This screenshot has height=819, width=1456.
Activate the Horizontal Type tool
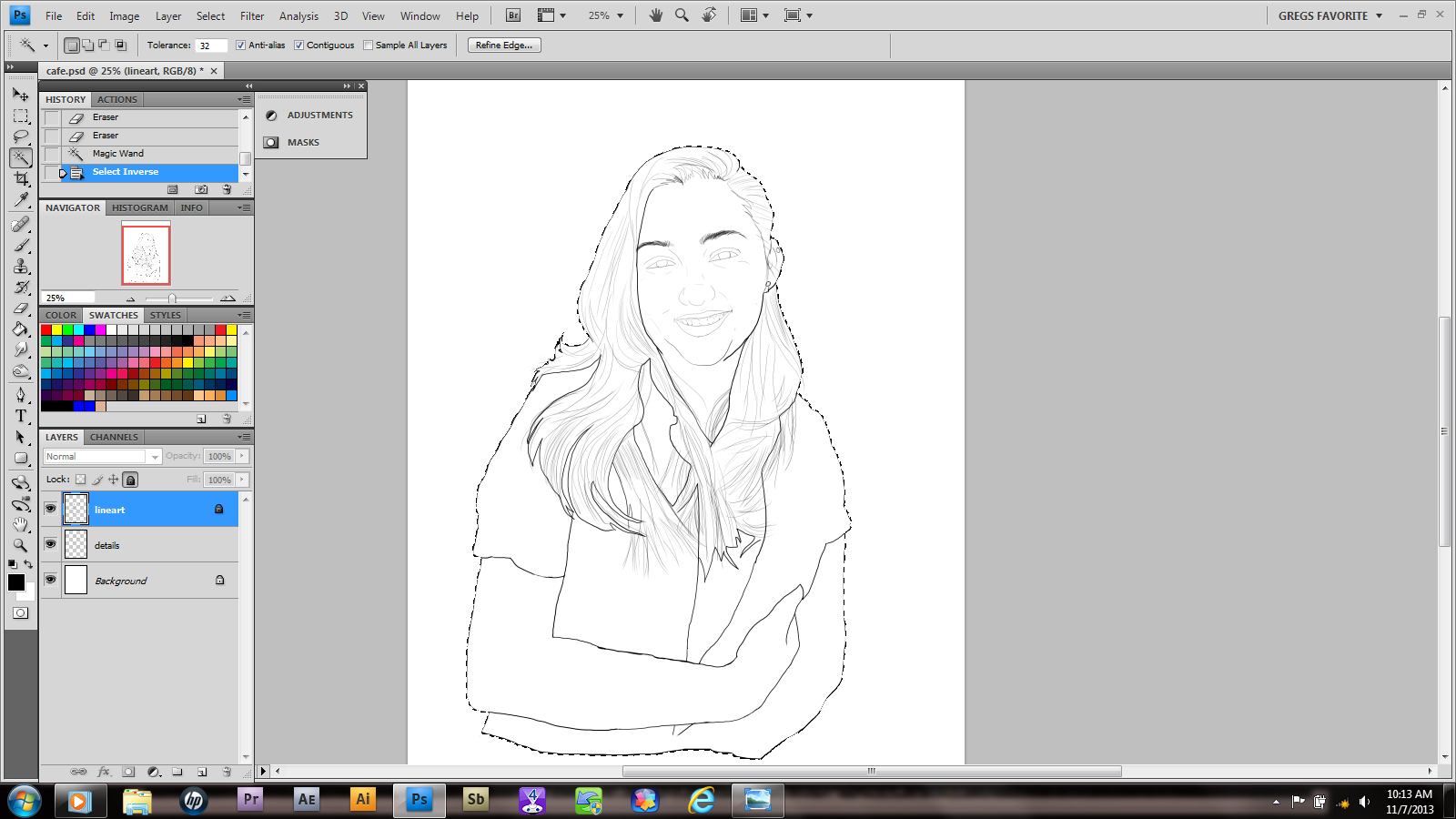tap(20, 416)
